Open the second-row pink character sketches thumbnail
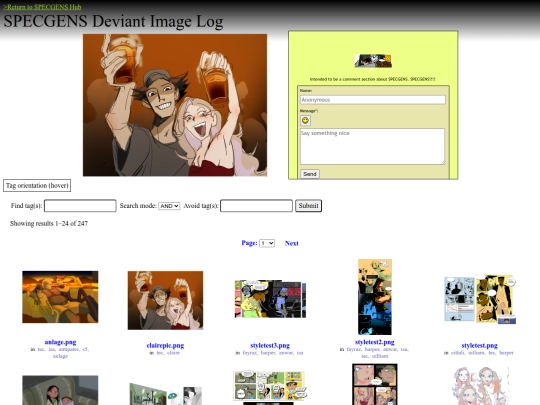The width and height of the screenshot is (540, 405). (x=480, y=386)
